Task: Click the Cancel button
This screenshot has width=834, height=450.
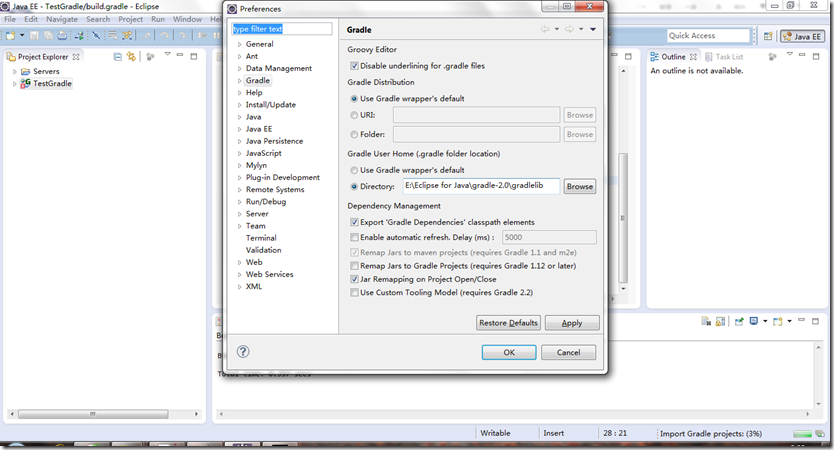Action: coord(569,352)
